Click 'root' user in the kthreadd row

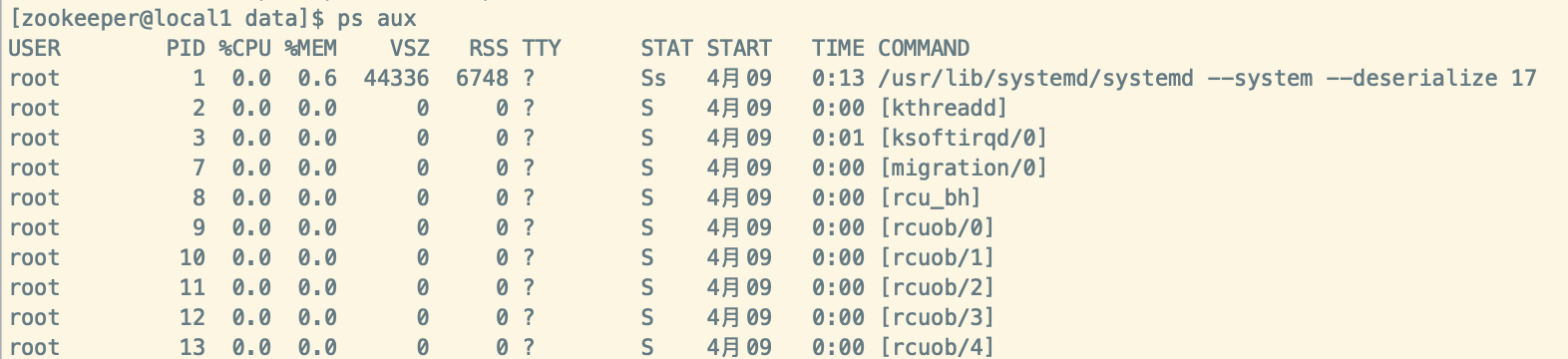(x=35, y=108)
